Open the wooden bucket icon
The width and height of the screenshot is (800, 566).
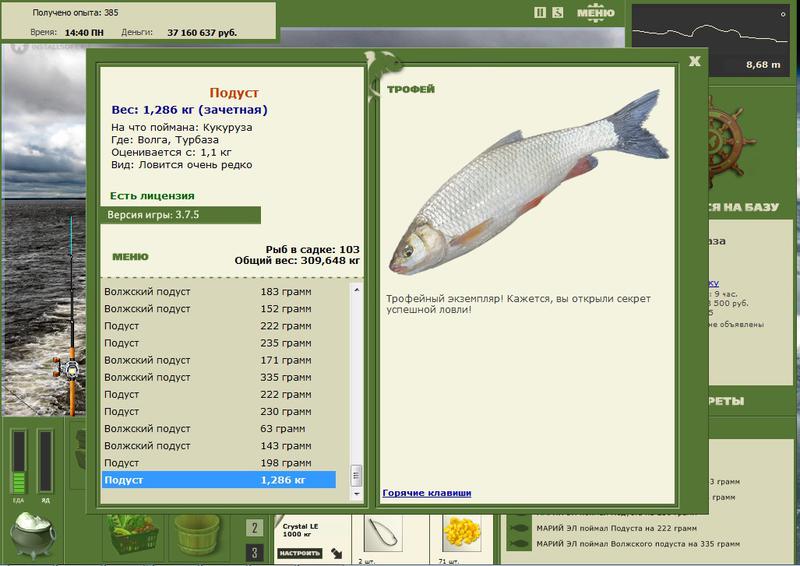click(197, 535)
